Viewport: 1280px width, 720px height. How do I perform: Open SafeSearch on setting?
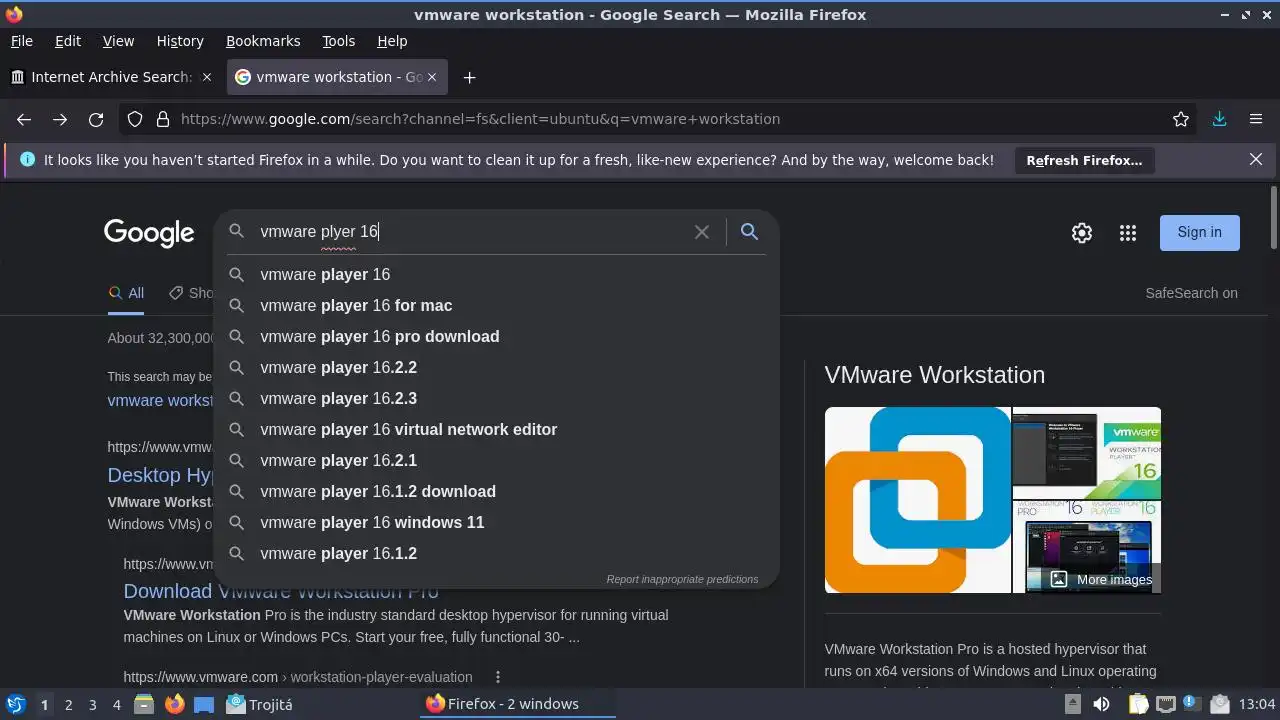tap(1192, 293)
